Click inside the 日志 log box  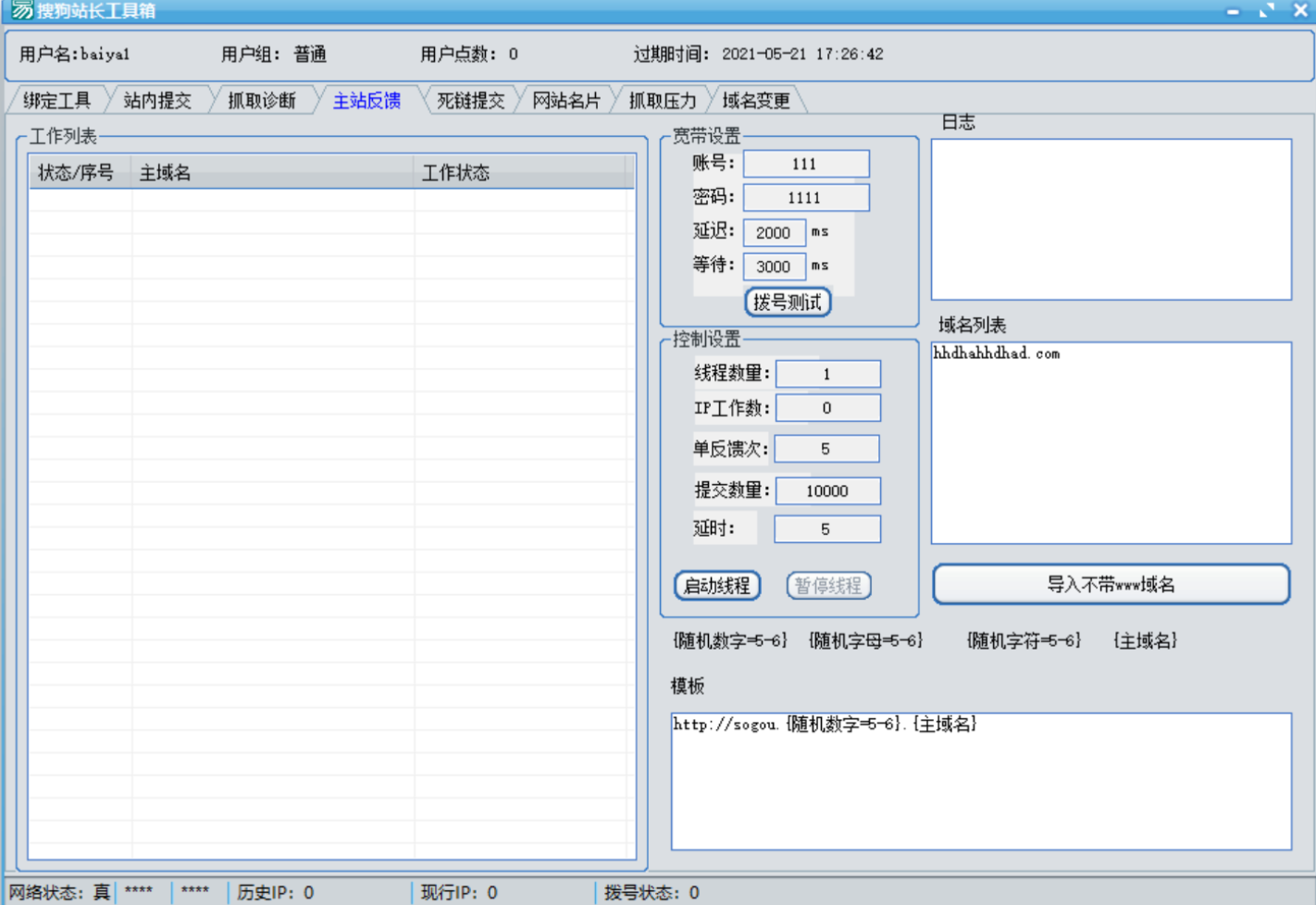(x=1111, y=219)
